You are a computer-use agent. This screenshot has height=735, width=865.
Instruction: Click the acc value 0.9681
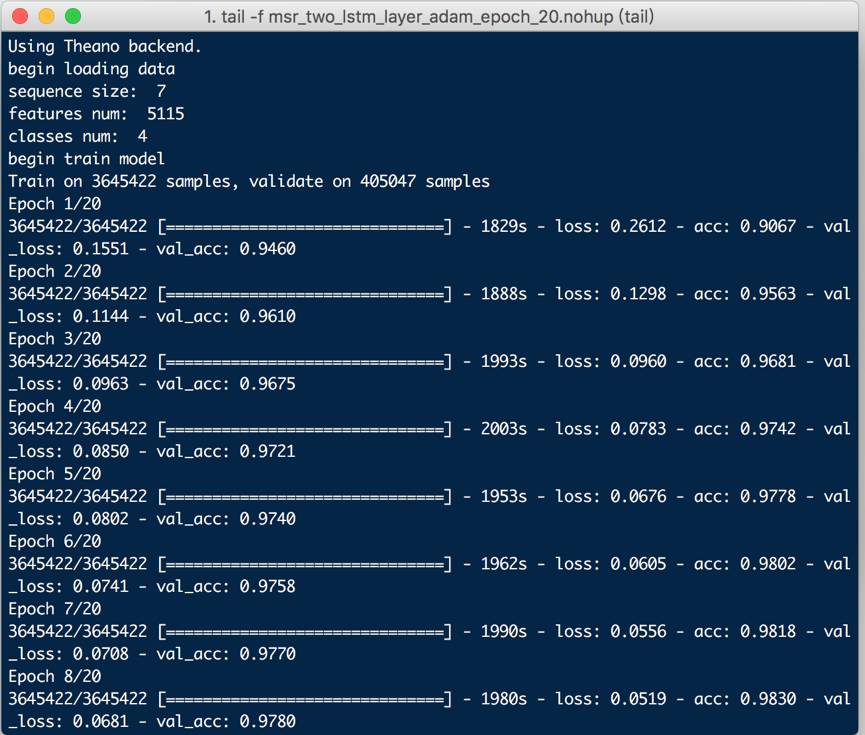pyautogui.click(x=768, y=361)
